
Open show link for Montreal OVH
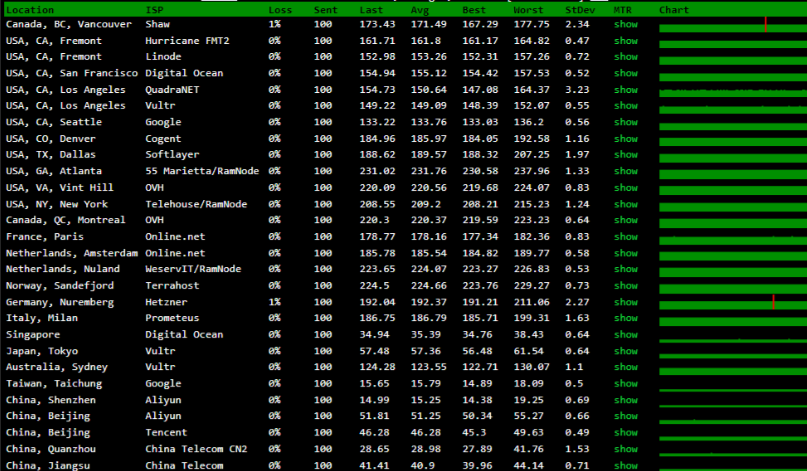pos(625,220)
